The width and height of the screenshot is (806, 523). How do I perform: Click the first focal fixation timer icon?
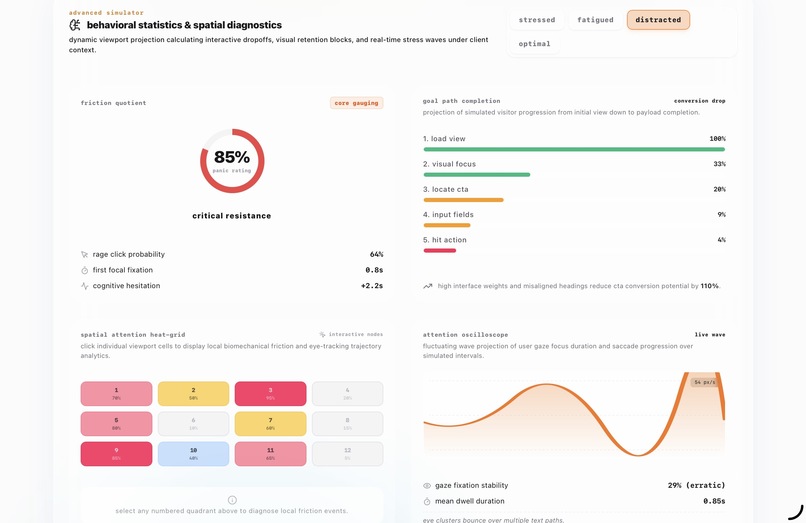(x=84, y=270)
